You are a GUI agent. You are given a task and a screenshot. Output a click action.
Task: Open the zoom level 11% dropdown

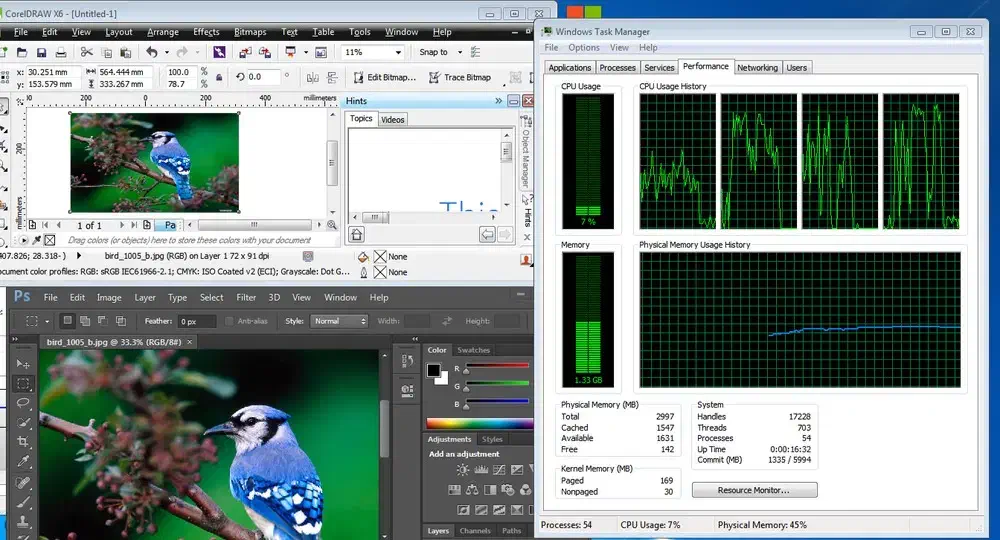(x=397, y=52)
